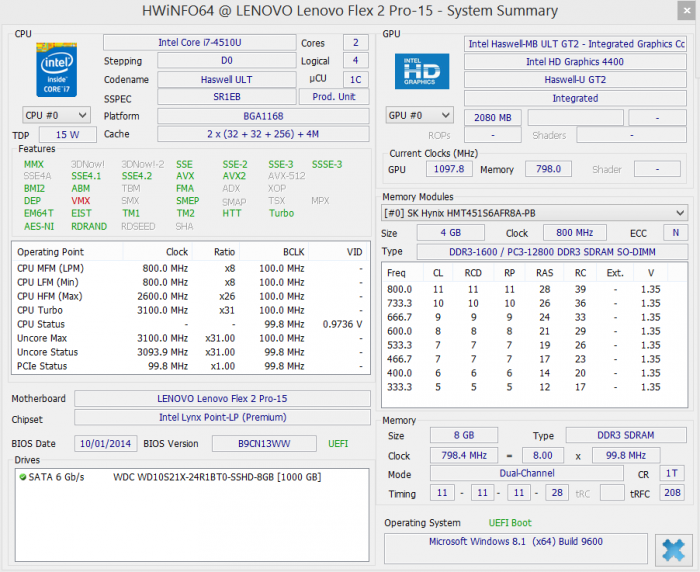The image size is (700, 572).
Task: Open the CPU #0 selector dropdown
Action: pyautogui.click(x=55, y=115)
